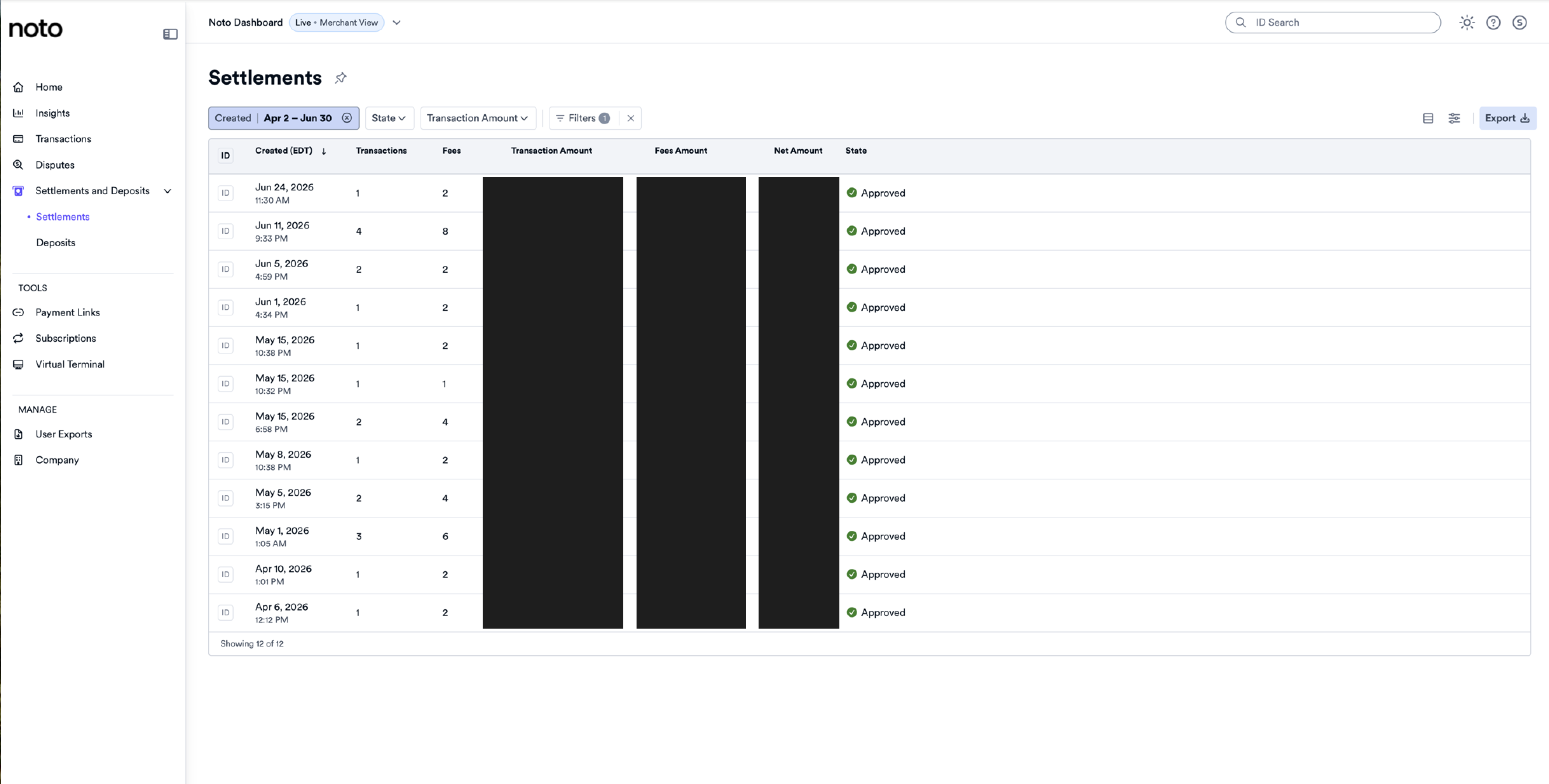
Task: Open the State filter dropdown
Action: (x=389, y=118)
